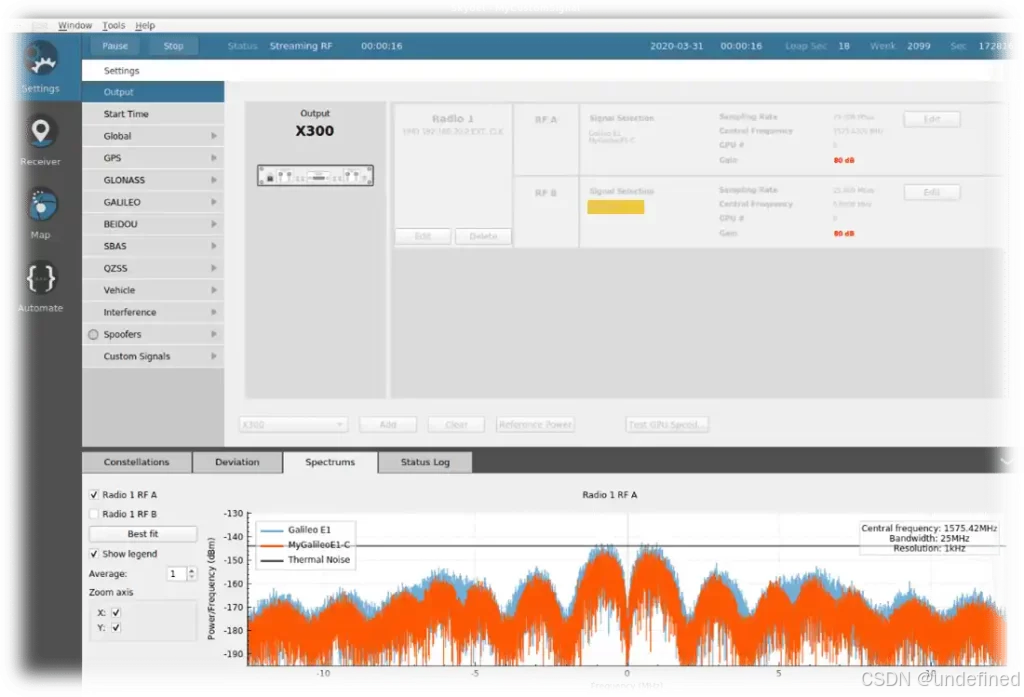Expand the QZSS submenu arrow
Screen dimensions: 1024x697
click(x=214, y=268)
